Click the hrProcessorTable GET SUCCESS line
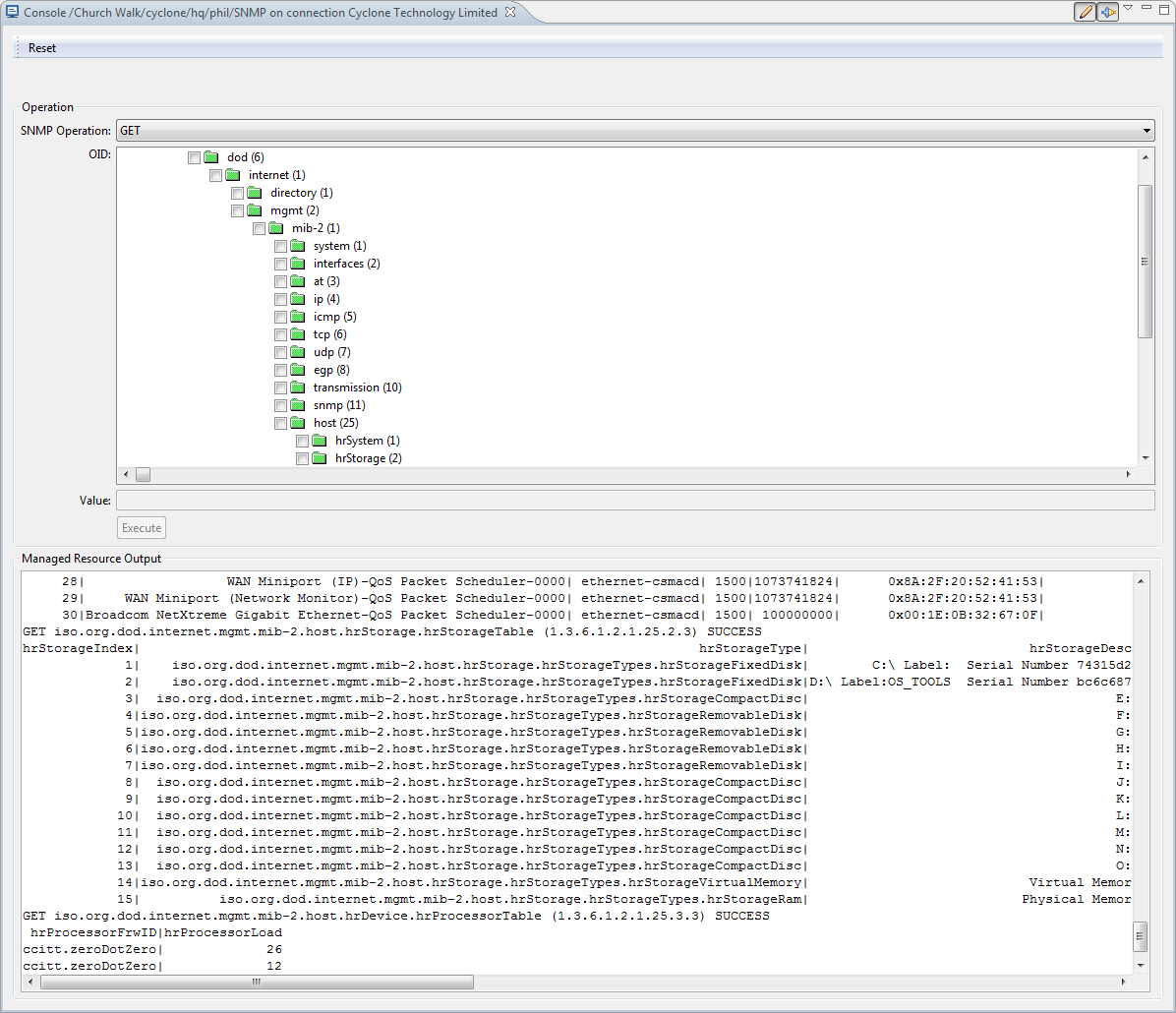1176x1013 pixels. tap(396, 917)
